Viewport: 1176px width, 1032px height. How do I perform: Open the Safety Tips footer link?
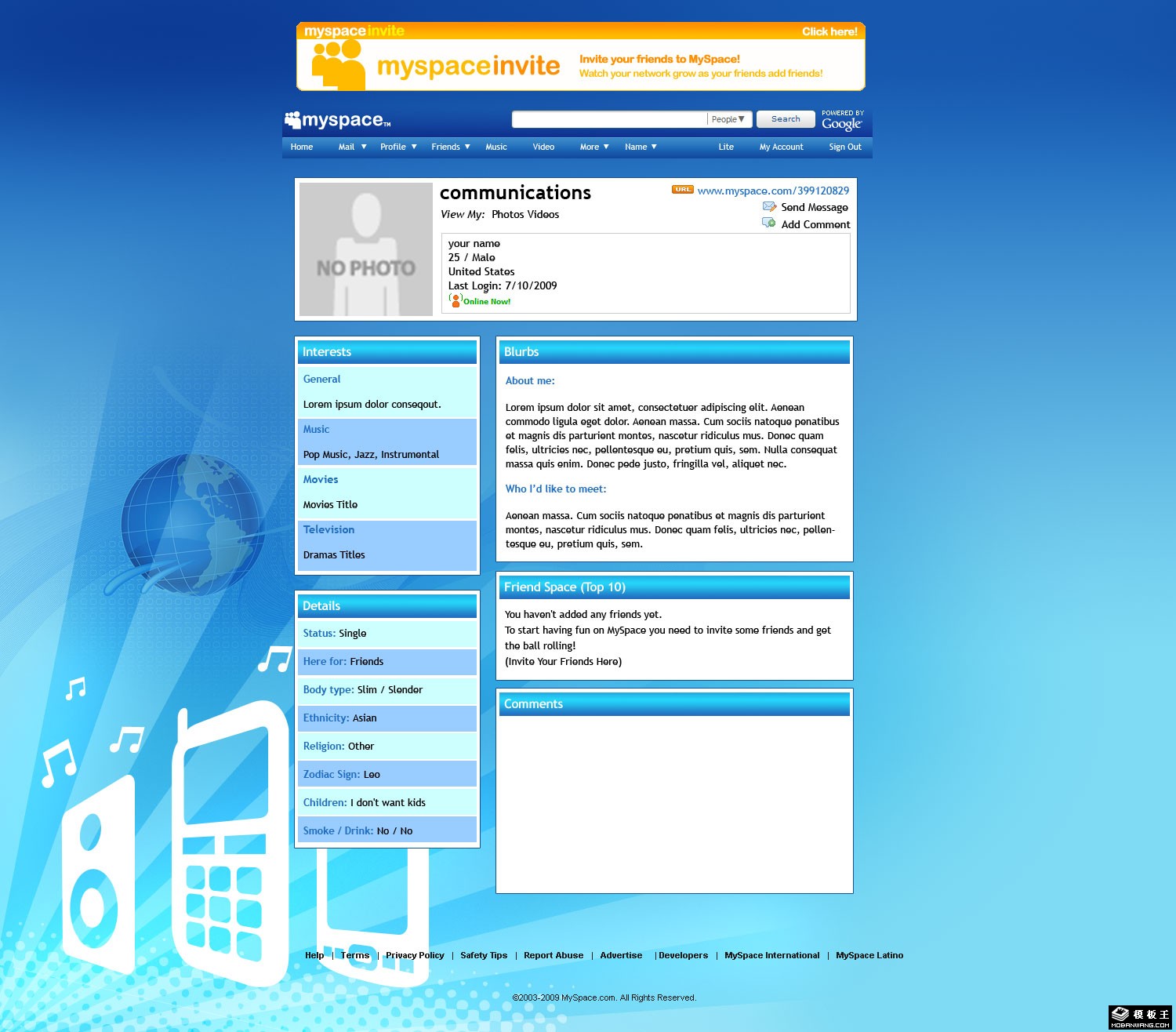click(x=484, y=955)
